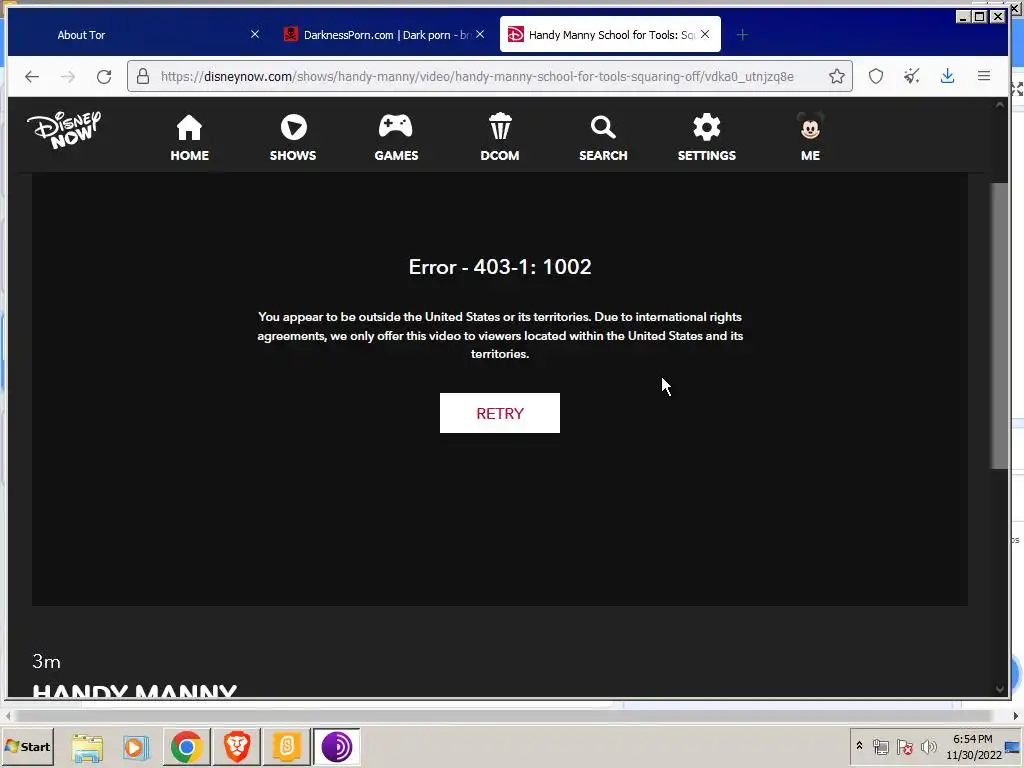Open the SEARCH page
This screenshot has height=768, width=1024.
603,138
